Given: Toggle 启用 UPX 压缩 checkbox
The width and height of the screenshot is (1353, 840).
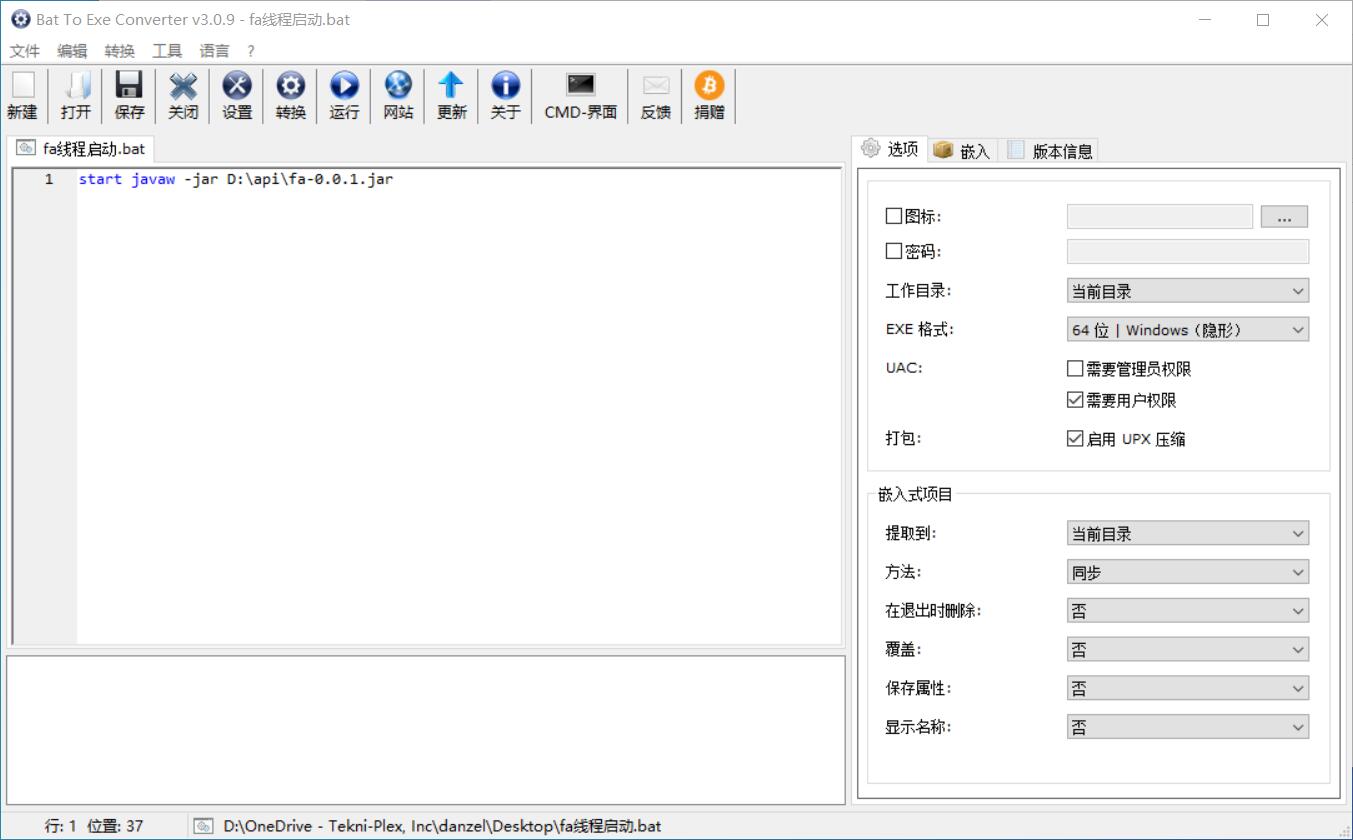Looking at the screenshot, I should point(1075,439).
